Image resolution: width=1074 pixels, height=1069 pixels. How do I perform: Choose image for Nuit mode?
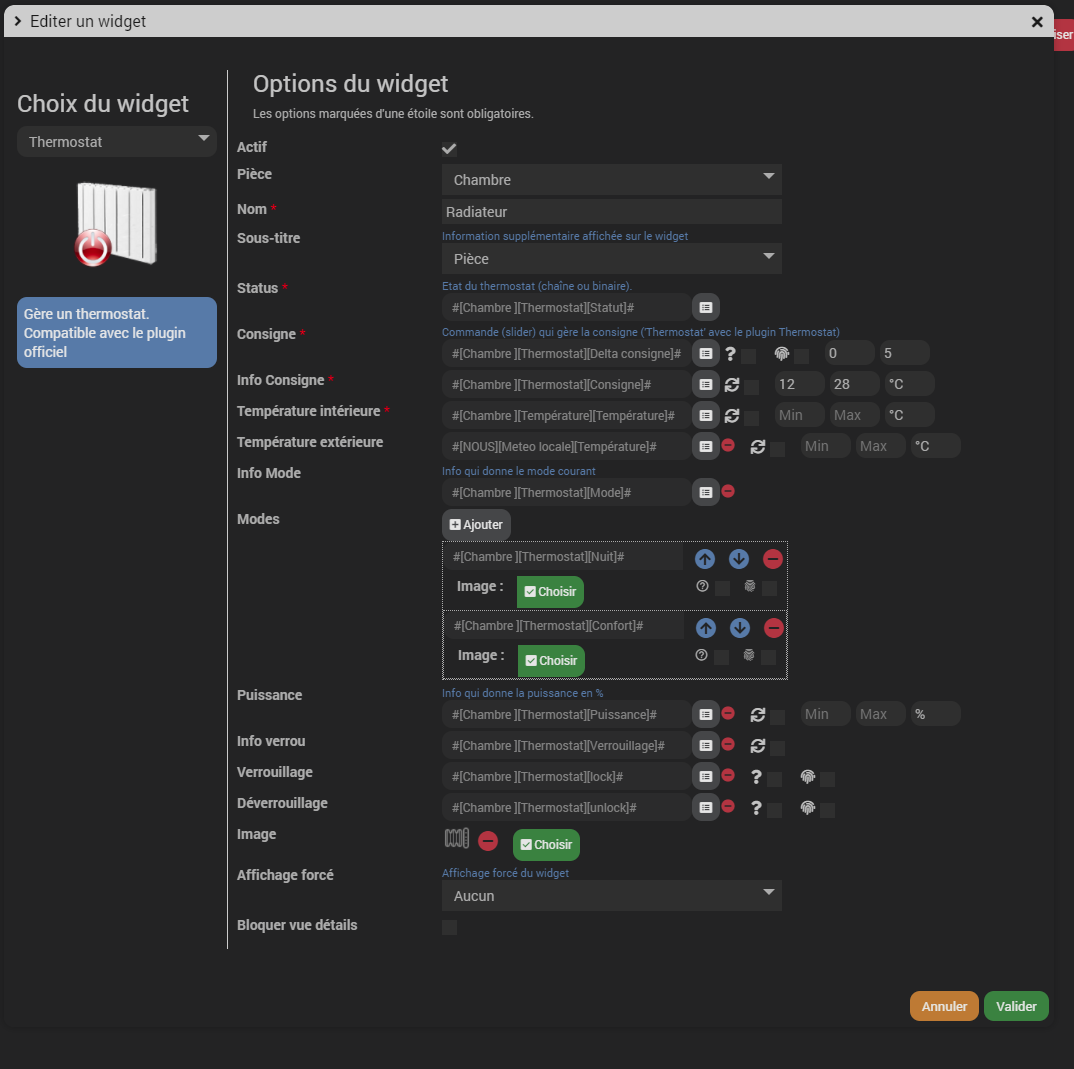point(550,592)
